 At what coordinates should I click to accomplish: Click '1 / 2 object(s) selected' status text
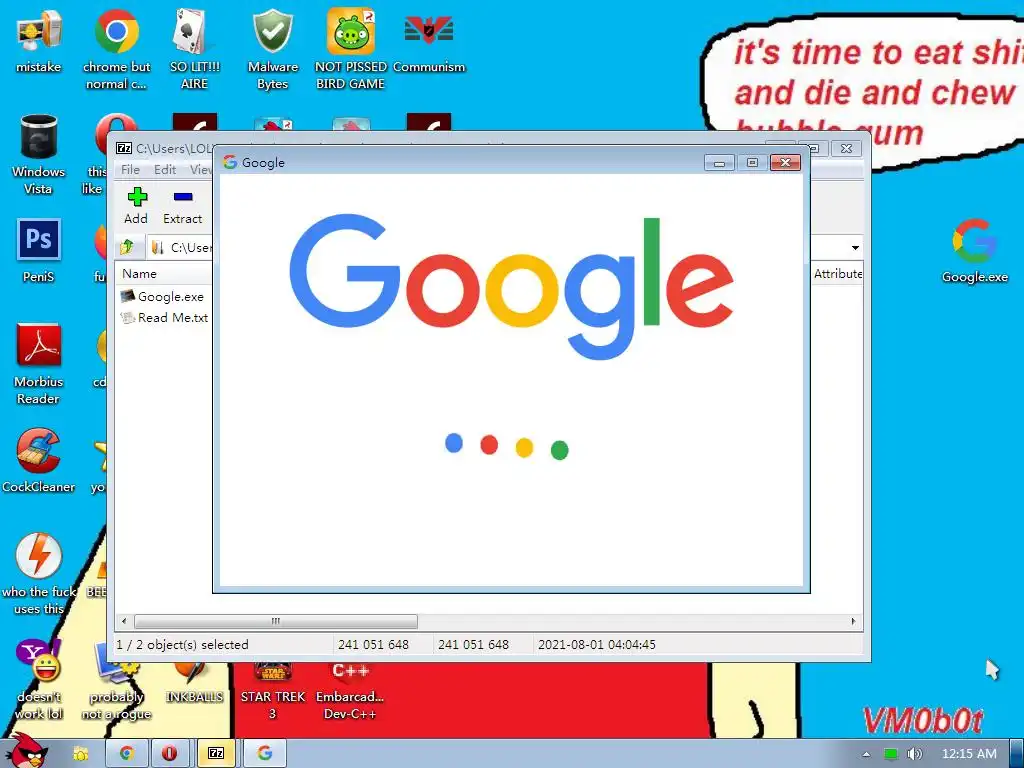coord(182,645)
